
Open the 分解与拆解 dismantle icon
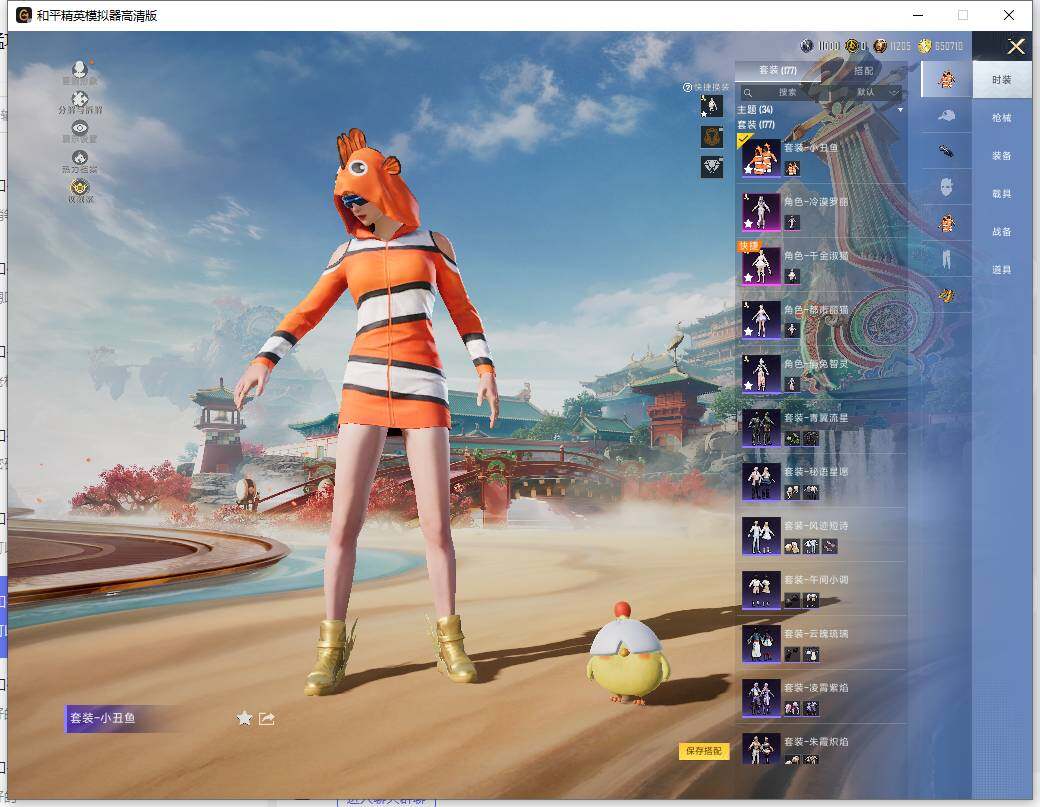pos(80,99)
